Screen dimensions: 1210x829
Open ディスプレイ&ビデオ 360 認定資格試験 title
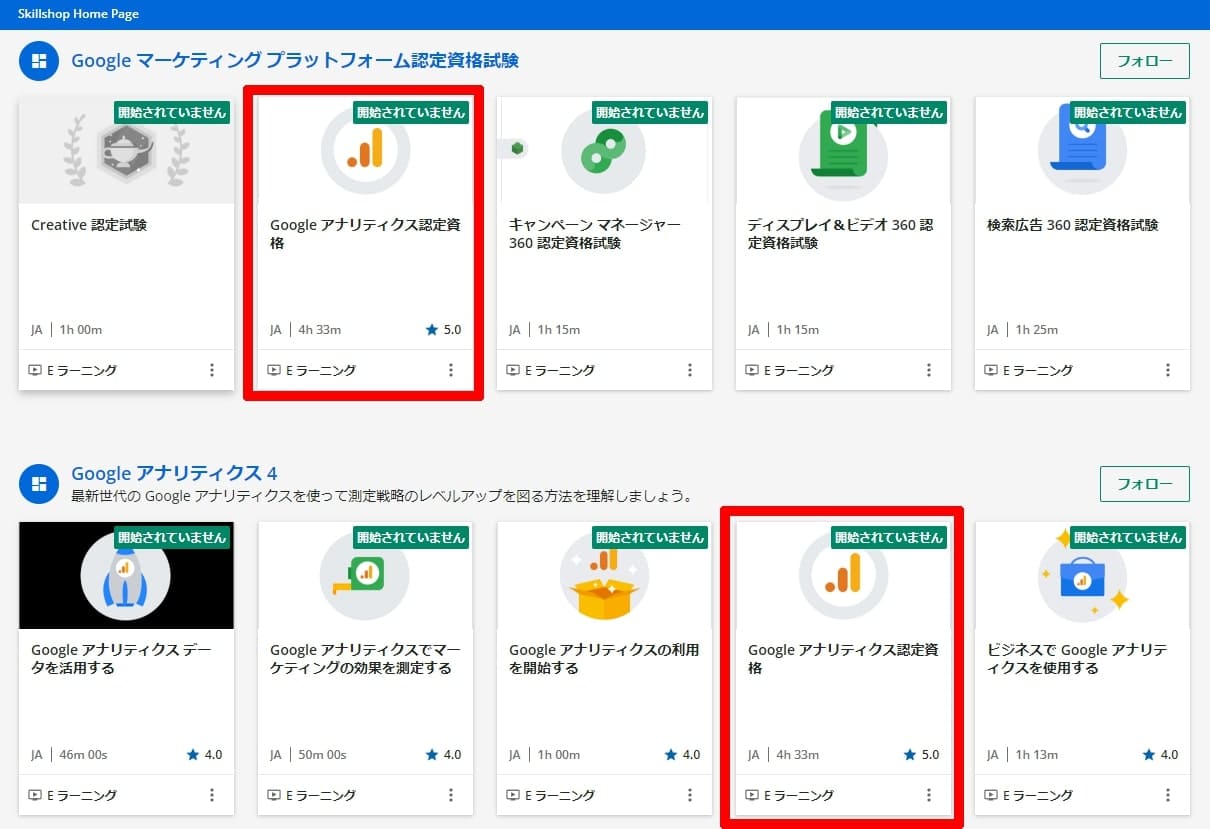pos(840,234)
